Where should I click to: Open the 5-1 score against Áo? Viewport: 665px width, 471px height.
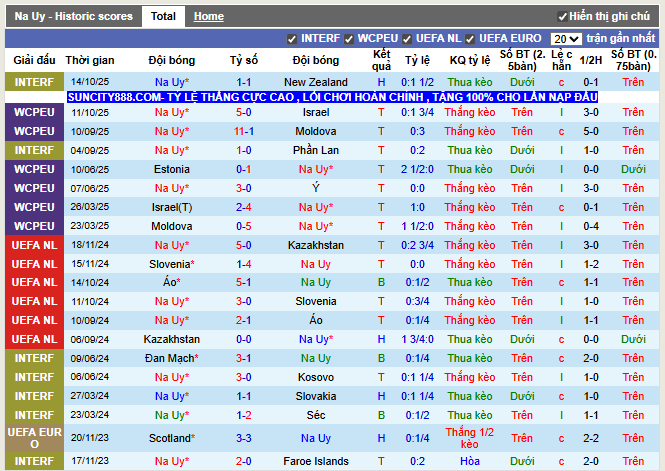tap(244, 282)
